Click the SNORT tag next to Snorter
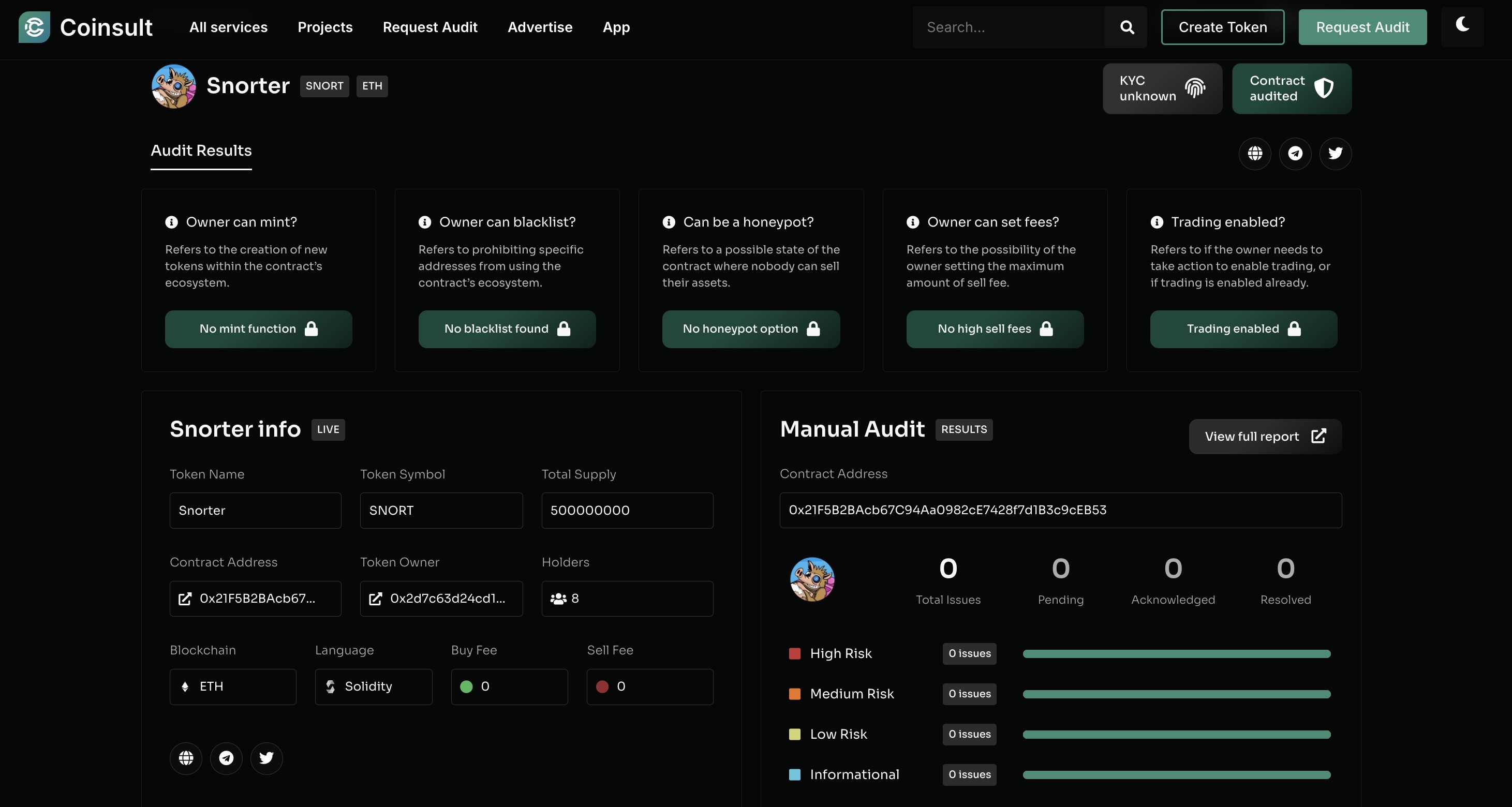The height and width of the screenshot is (807, 1512). (x=324, y=86)
